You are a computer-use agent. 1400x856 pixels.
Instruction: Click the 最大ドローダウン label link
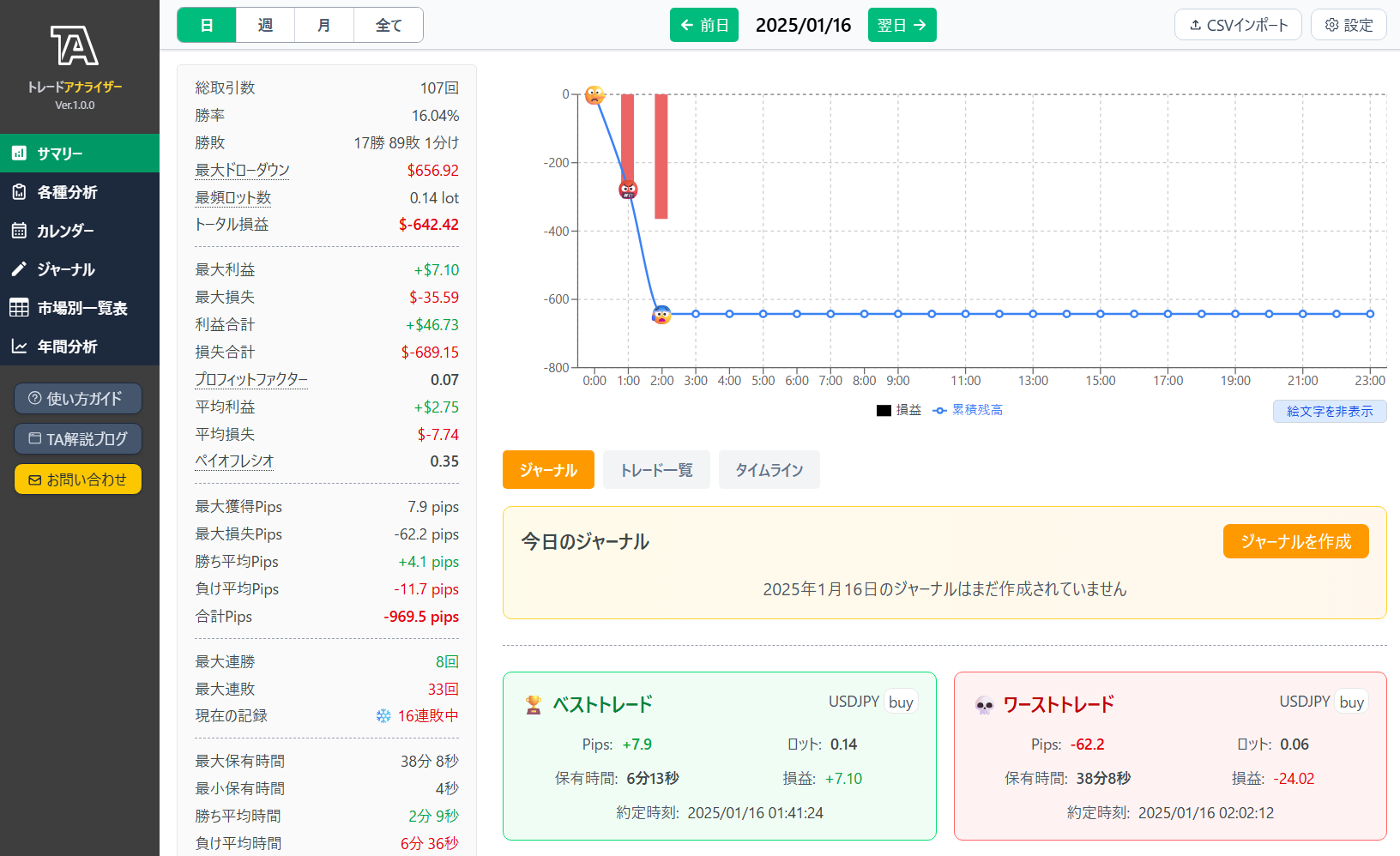click(242, 171)
